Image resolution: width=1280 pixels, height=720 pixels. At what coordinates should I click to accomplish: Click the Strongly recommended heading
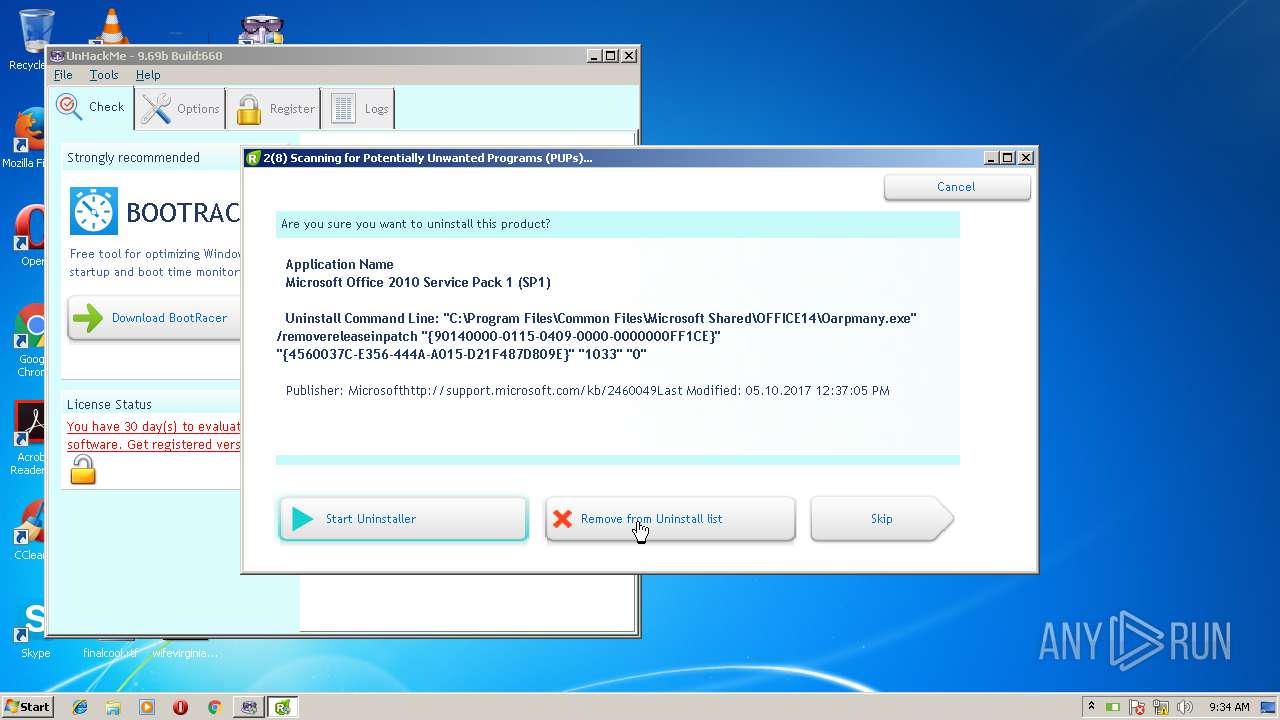coord(133,158)
